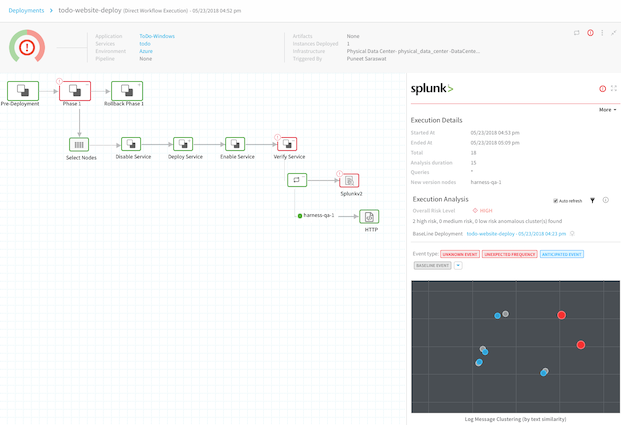
Task: Open the Disable Service step
Action: (x=131, y=144)
